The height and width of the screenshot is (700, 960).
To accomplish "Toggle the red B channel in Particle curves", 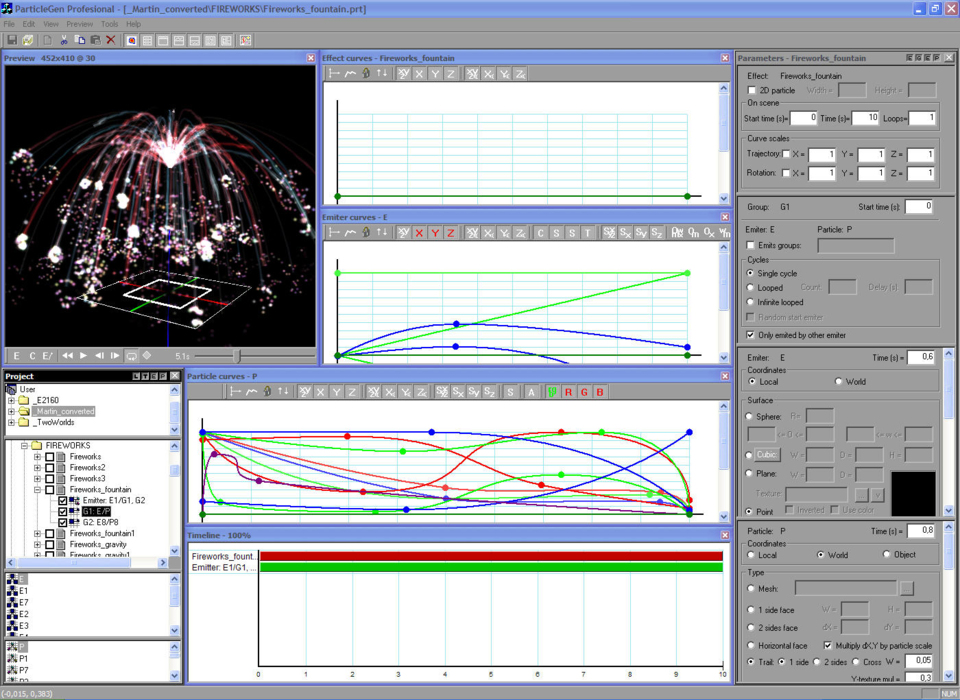I will pyautogui.click(x=600, y=392).
